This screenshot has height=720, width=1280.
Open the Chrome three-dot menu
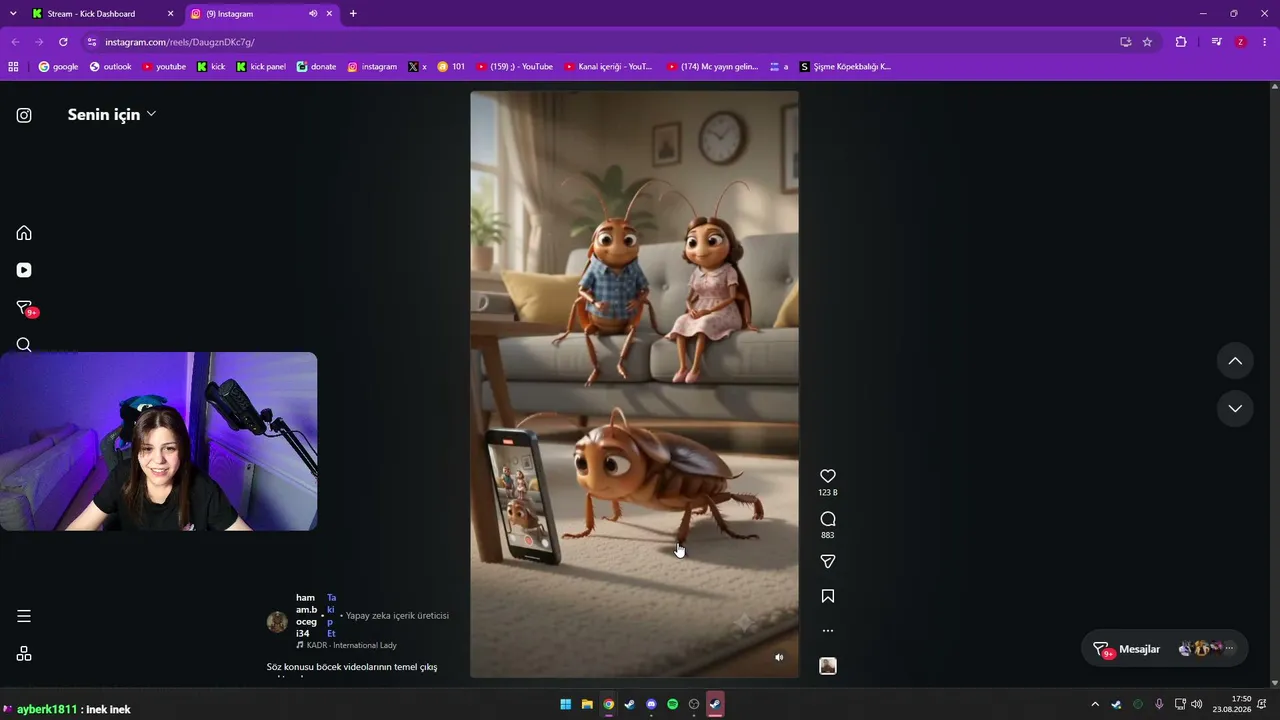(x=1265, y=42)
